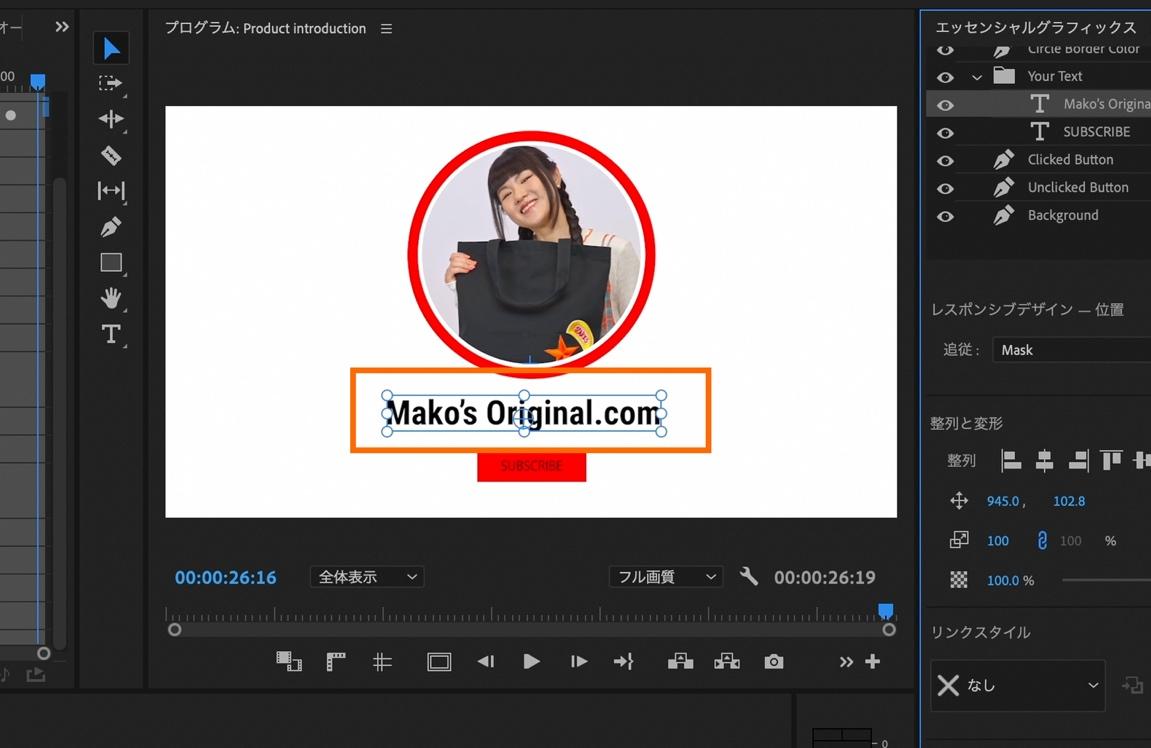Hide the SUBSCRIBE text layer

945,133
